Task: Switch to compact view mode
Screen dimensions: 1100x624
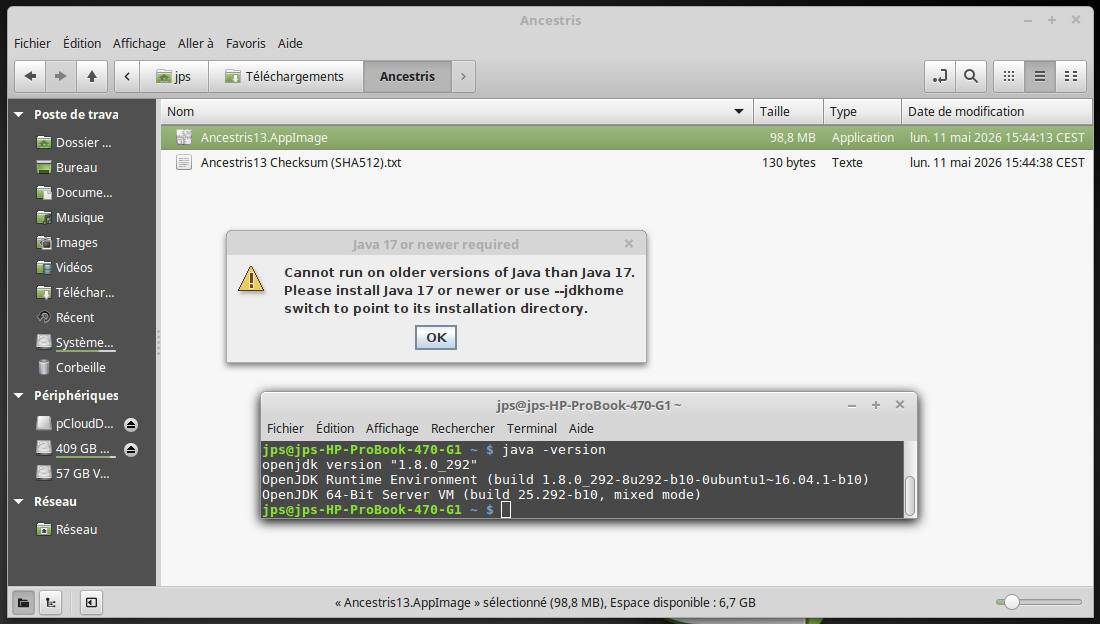Action: coord(1071,76)
